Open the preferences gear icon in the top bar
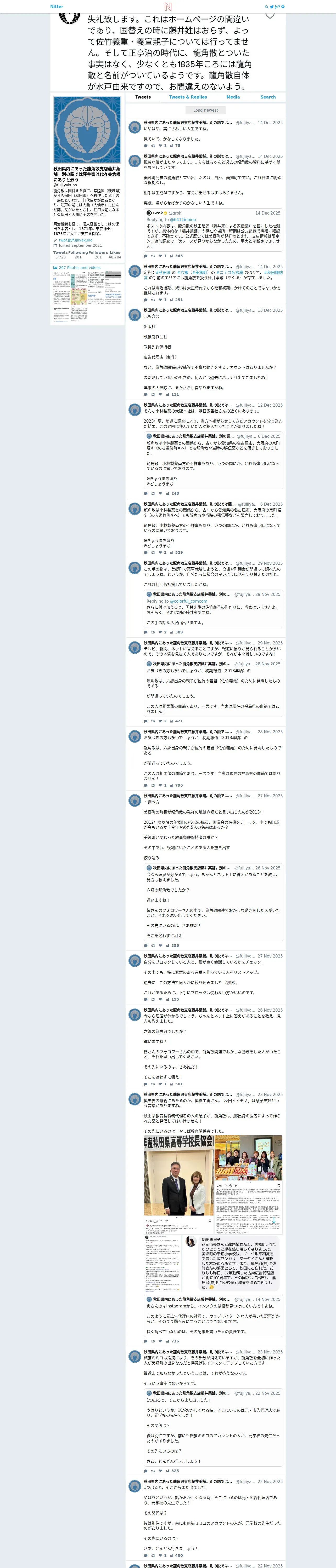Viewport: 336px width, 1568px height. (283, 7)
